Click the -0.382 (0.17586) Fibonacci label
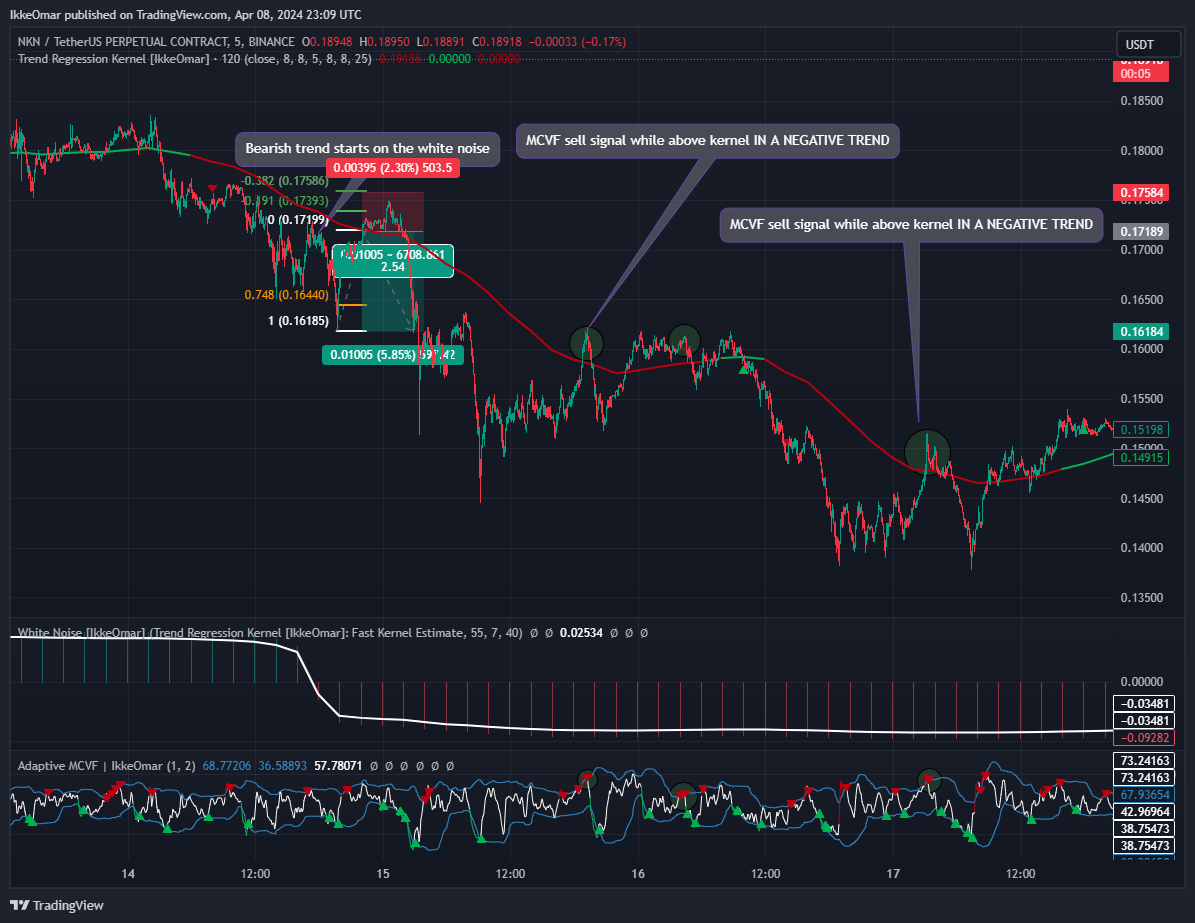The height and width of the screenshot is (923, 1195). pos(285,181)
